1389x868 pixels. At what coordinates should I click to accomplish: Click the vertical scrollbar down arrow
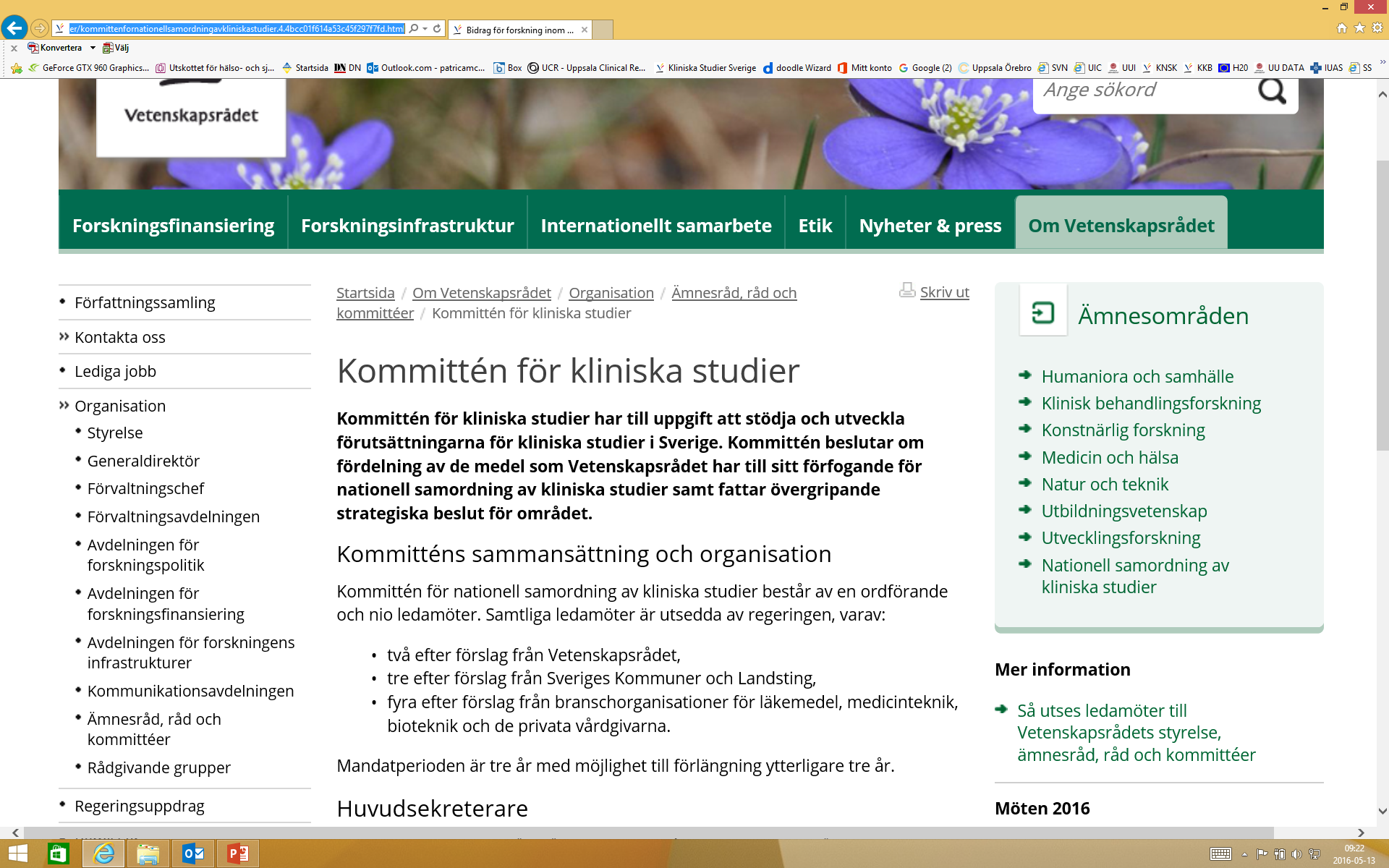(1382, 812)
